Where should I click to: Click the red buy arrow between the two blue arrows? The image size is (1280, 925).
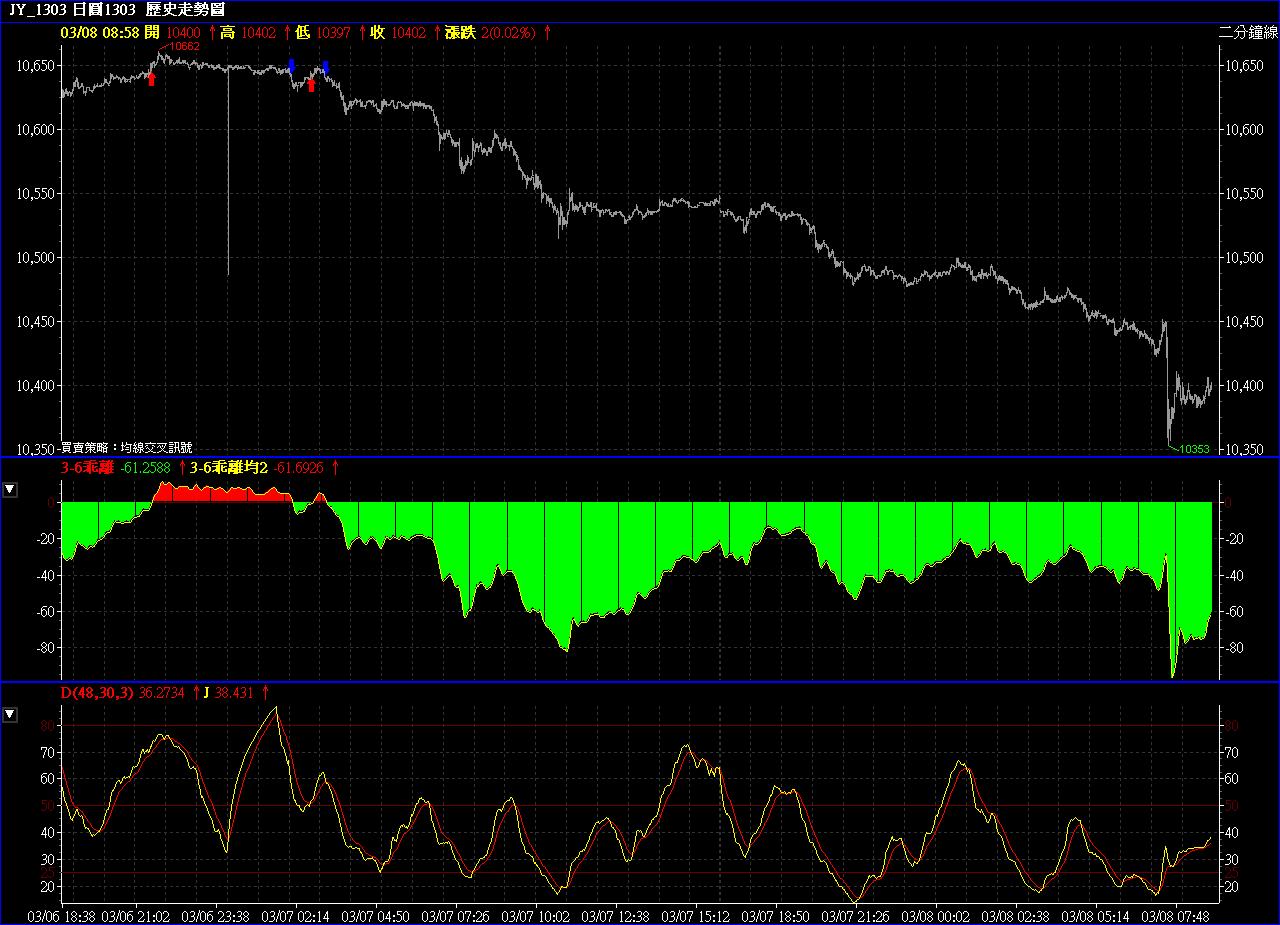pos(311,85)
